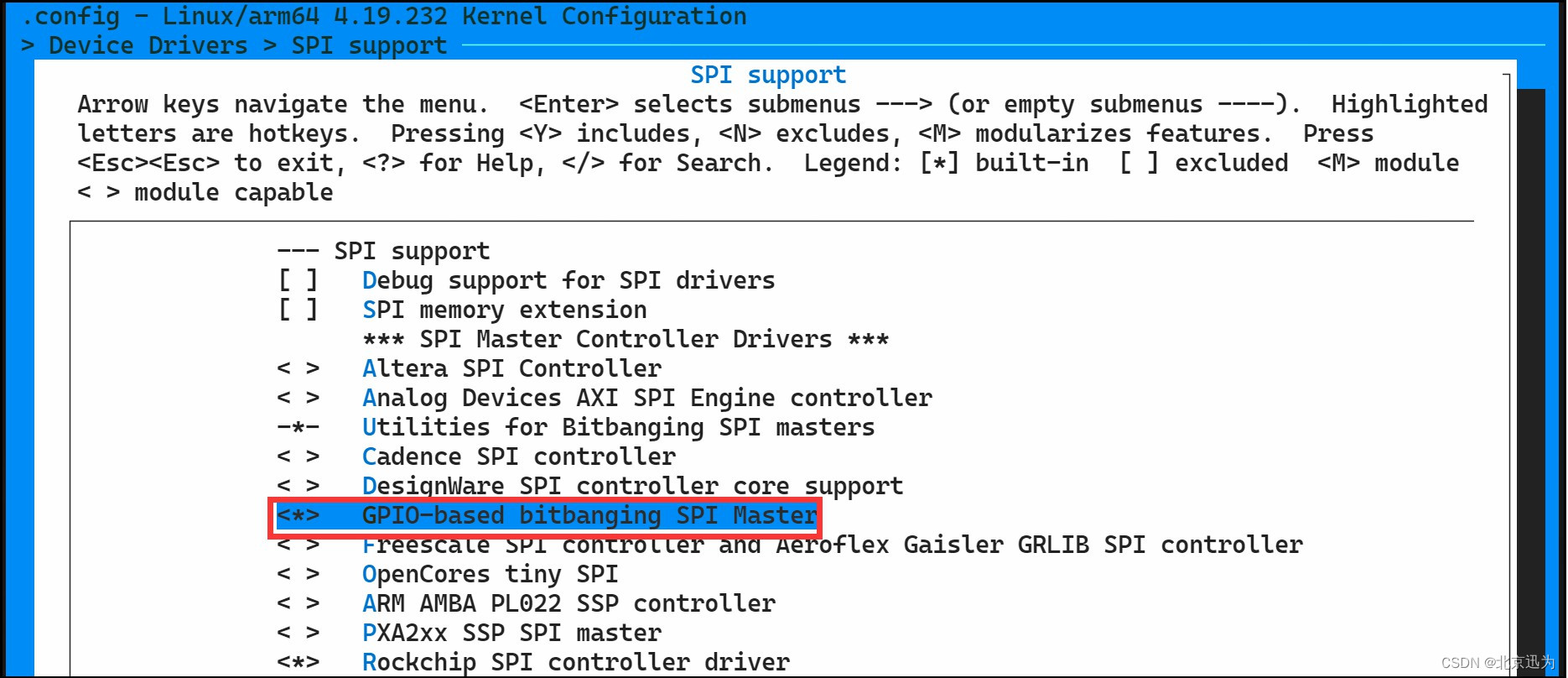This screenshot has height=678, width=1568.
Task: Click the SPI Master Controller Drivers heading
Action: tap(626, 339)
